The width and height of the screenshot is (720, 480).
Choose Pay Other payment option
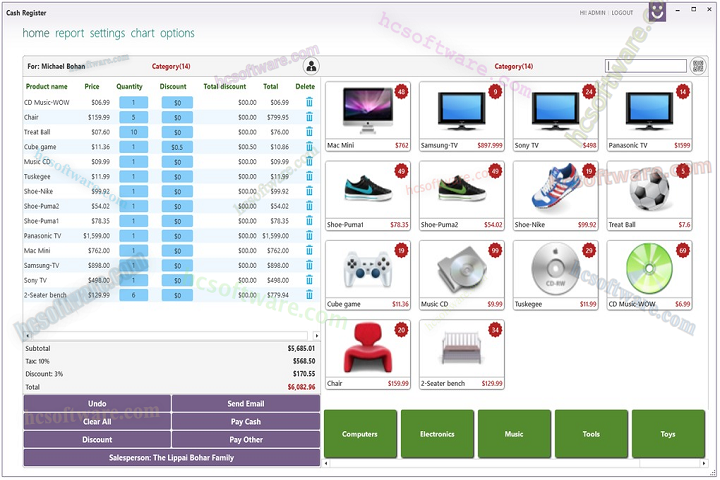[246, 440]
